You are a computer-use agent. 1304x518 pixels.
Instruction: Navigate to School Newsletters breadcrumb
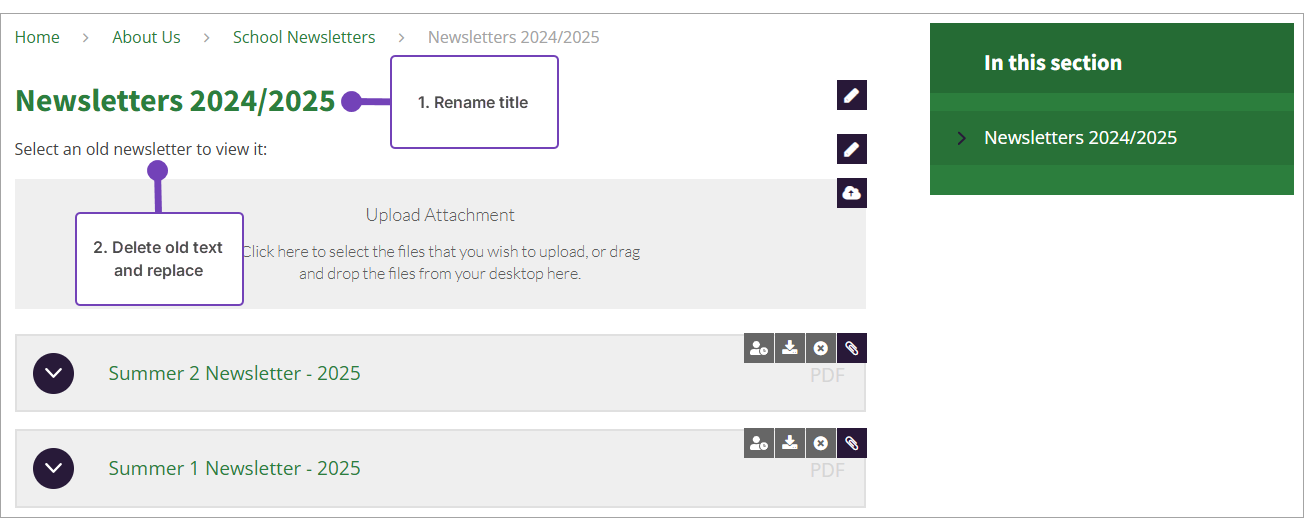click(304, 37)
